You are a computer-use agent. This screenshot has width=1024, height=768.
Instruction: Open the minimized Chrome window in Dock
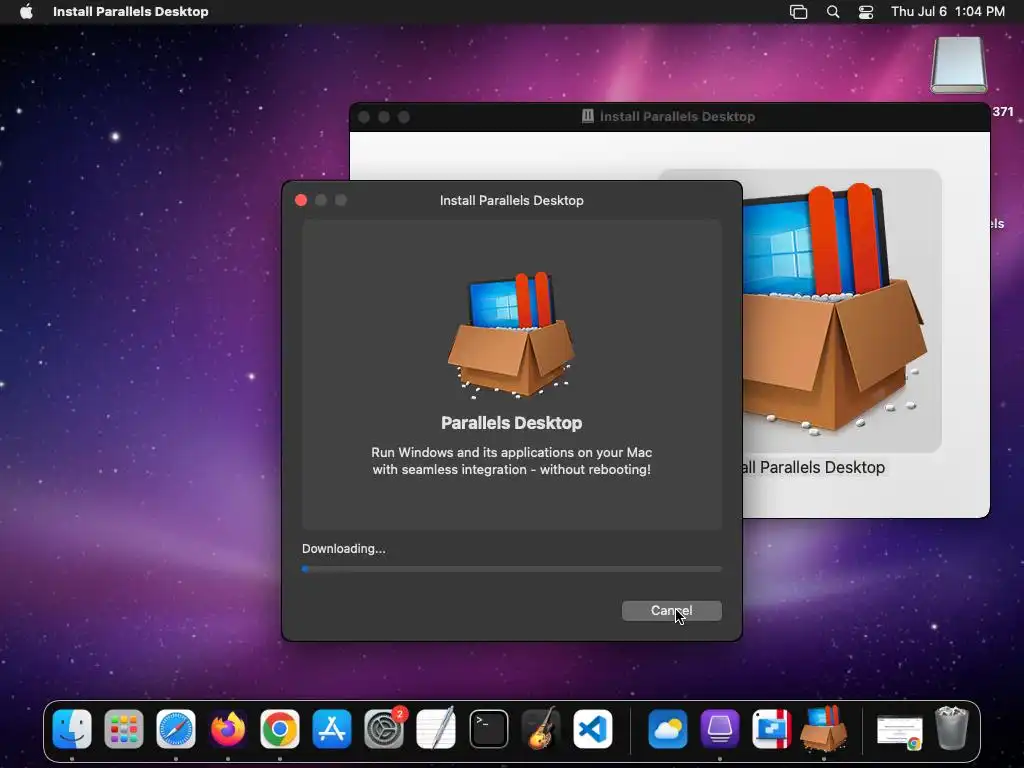900,731
